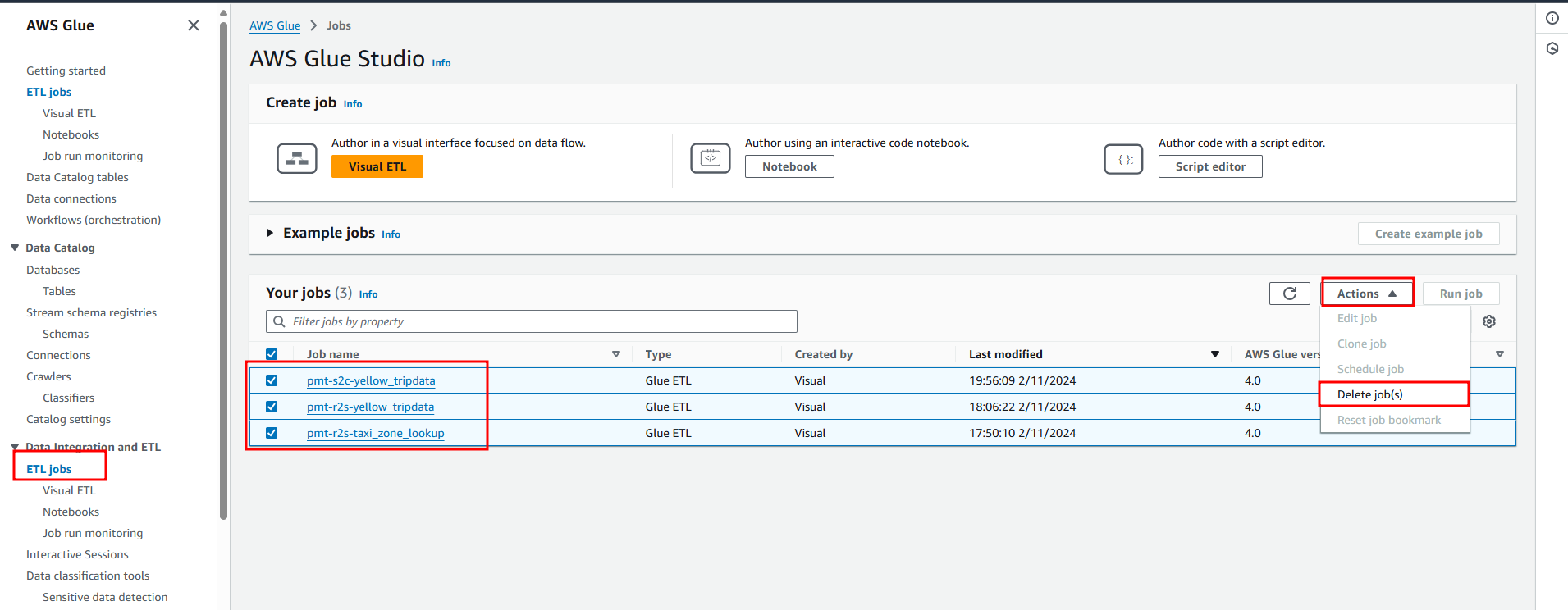Click the Visual ETL diagram icon
Image resolution: width=1568 pixels, height=610 pixels.
(297, 158)
